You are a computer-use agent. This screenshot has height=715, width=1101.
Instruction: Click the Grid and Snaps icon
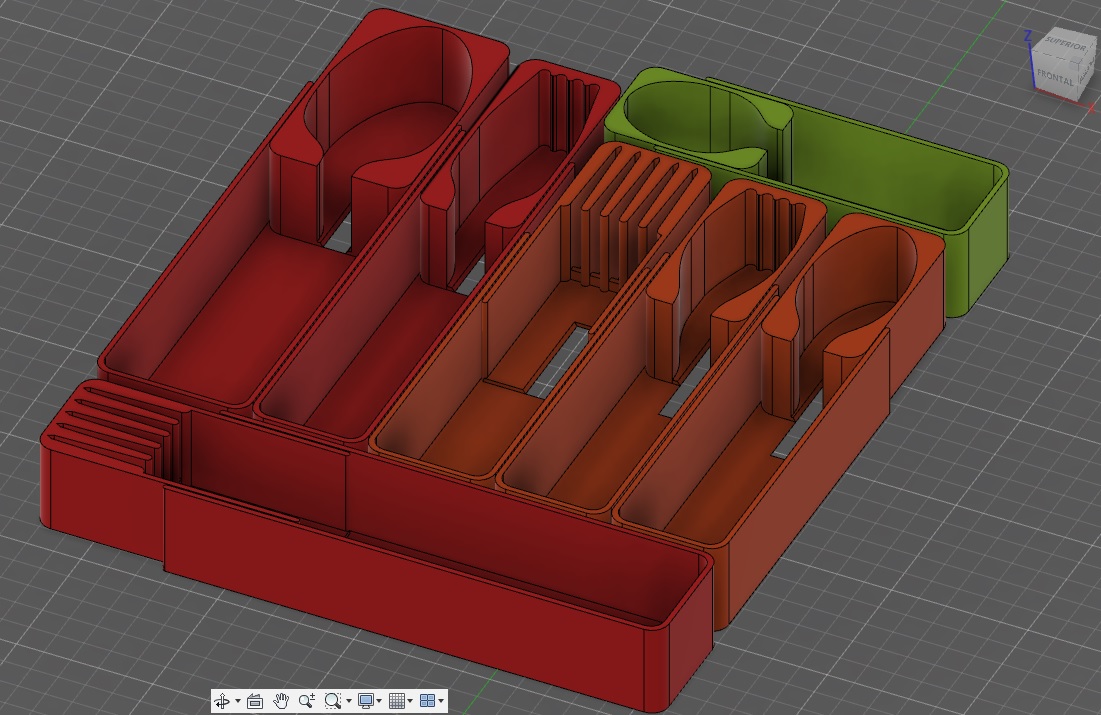tap(396, 701)
